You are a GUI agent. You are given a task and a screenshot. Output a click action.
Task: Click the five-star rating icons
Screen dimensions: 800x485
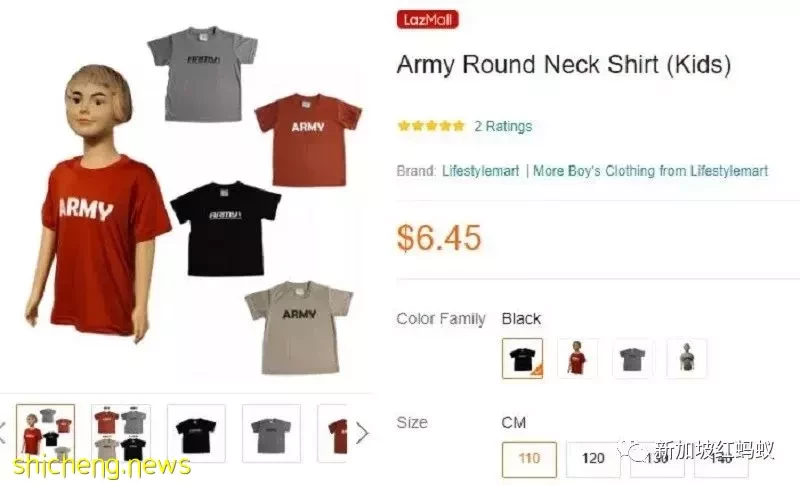[431, 126]
